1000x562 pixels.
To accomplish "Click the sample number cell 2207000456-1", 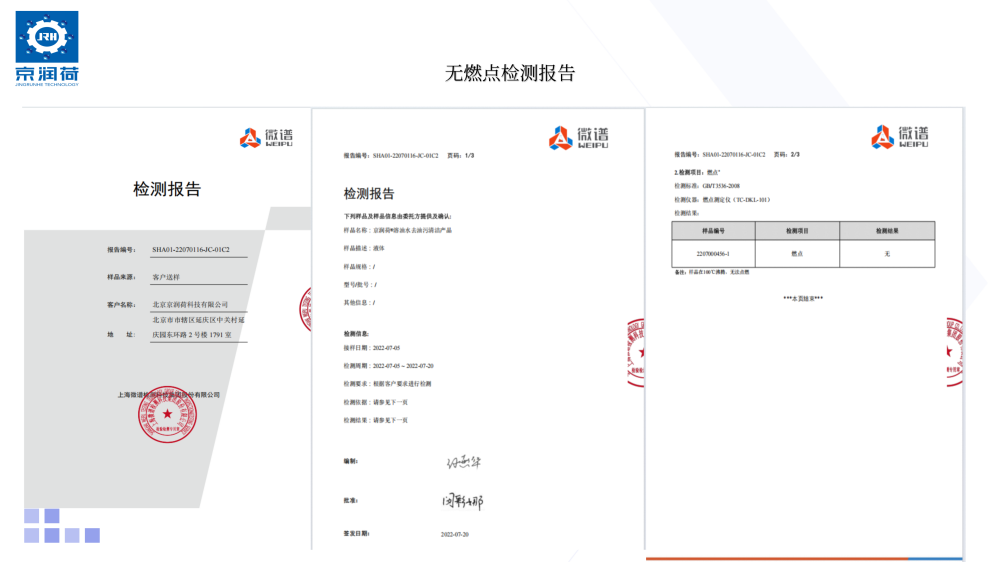I will [x=713, y=253].
